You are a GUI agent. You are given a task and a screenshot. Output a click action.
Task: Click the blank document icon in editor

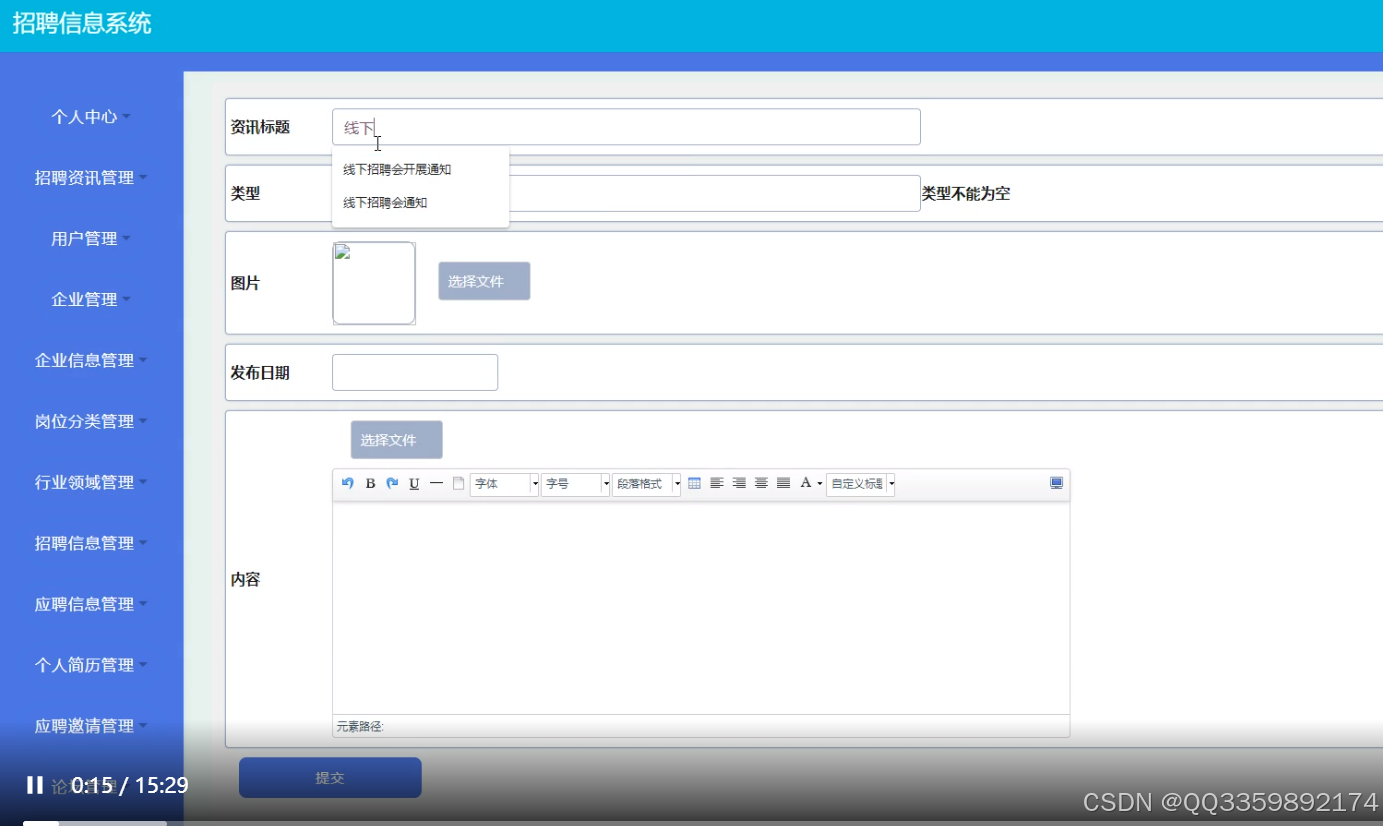458,483
